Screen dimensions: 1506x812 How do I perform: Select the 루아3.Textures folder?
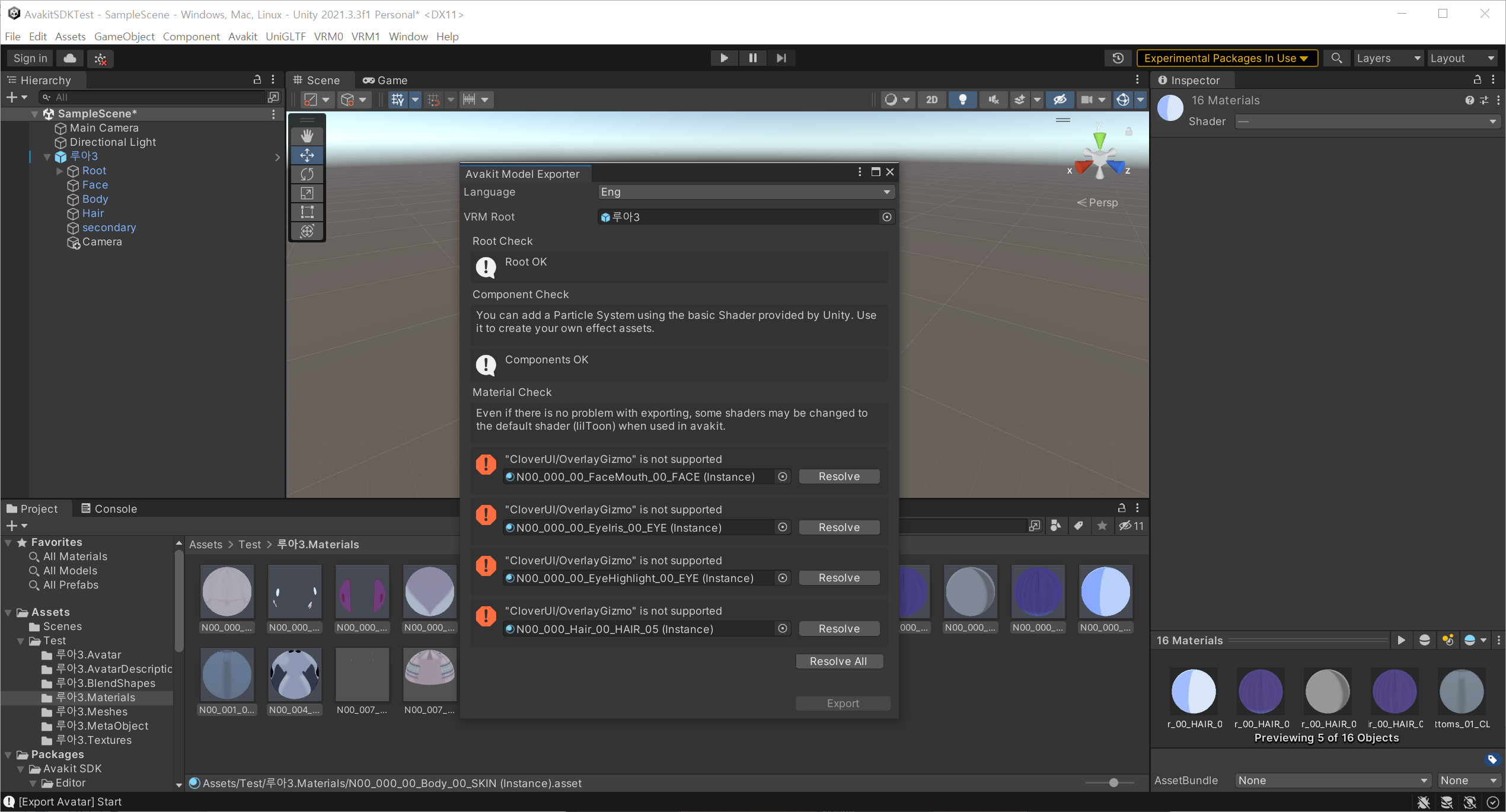pos(93,740)
